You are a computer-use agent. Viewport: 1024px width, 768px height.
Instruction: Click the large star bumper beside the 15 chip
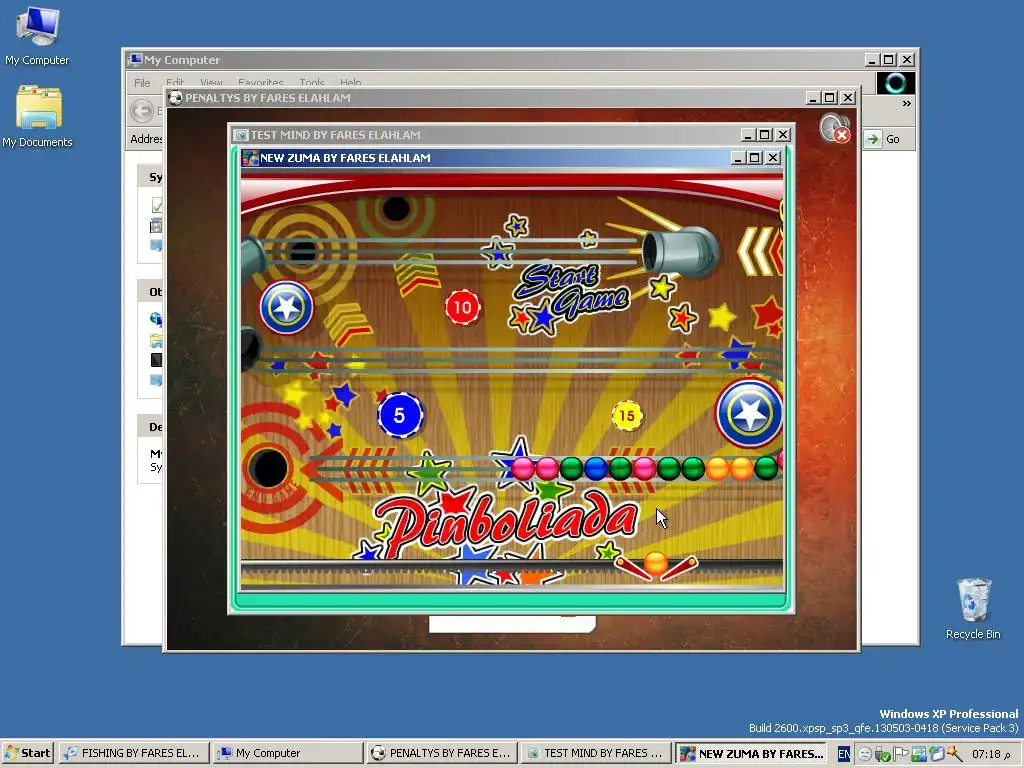click(x=749, y=413)
